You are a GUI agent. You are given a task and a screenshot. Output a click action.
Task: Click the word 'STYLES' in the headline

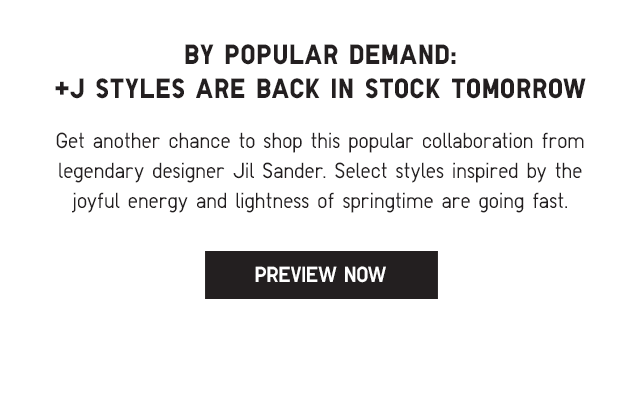(140, 89)
